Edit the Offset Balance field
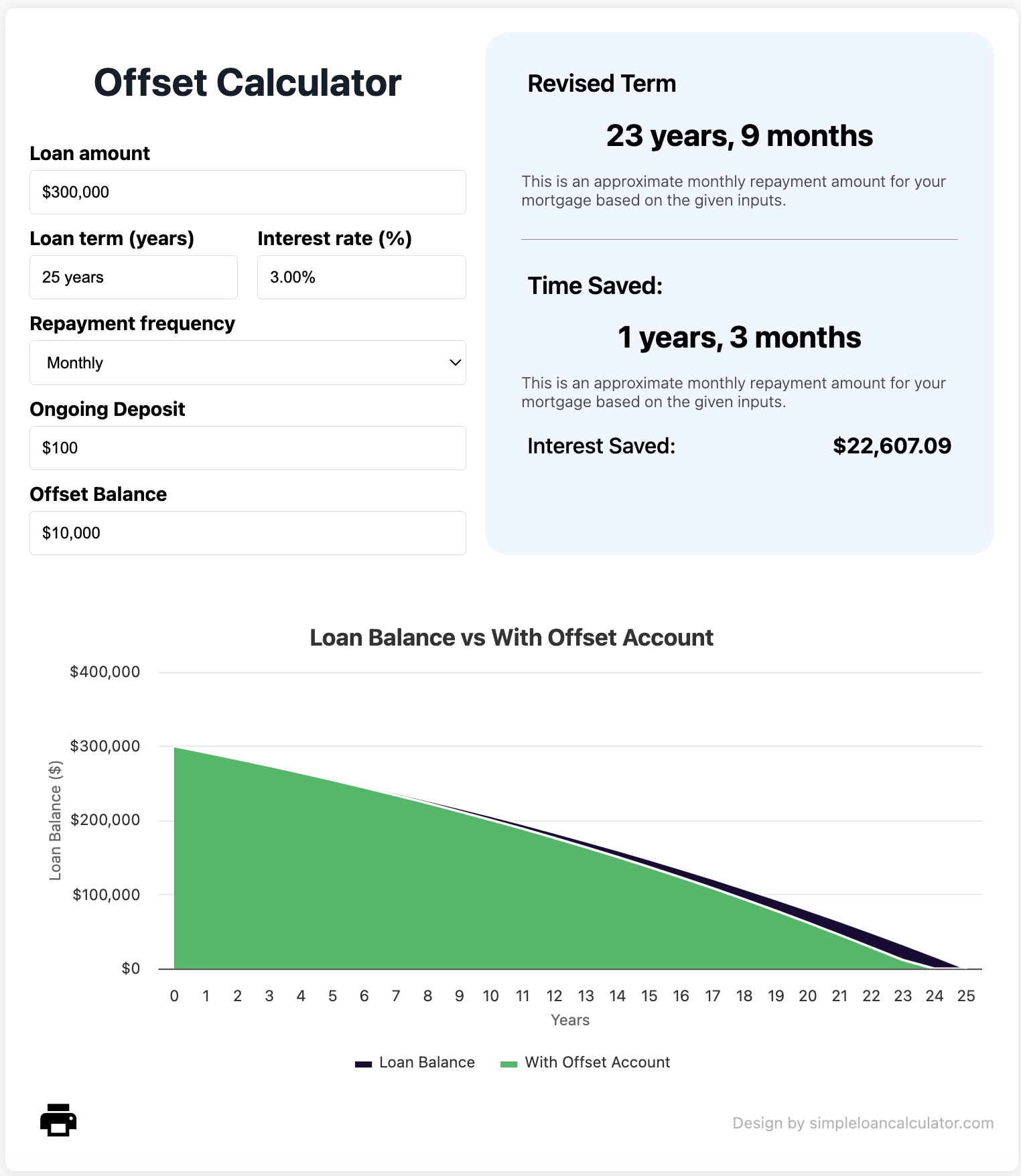This screenshot has height=1176, width=1021. tap(247, 533)
